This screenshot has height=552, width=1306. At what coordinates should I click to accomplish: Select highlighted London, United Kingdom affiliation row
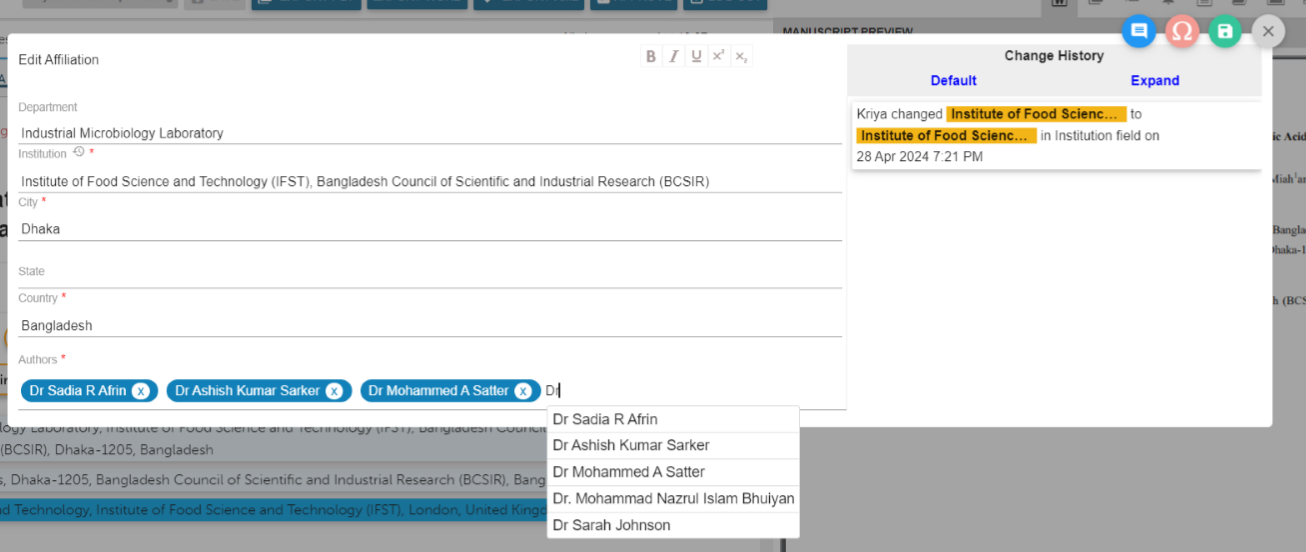(x=273, y=510)
